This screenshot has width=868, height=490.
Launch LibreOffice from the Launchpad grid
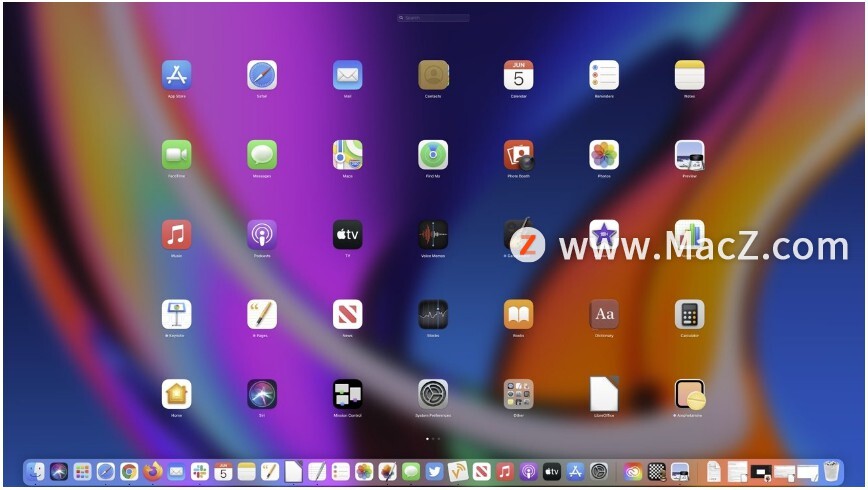pyautogui.click(x=604, y=394)
